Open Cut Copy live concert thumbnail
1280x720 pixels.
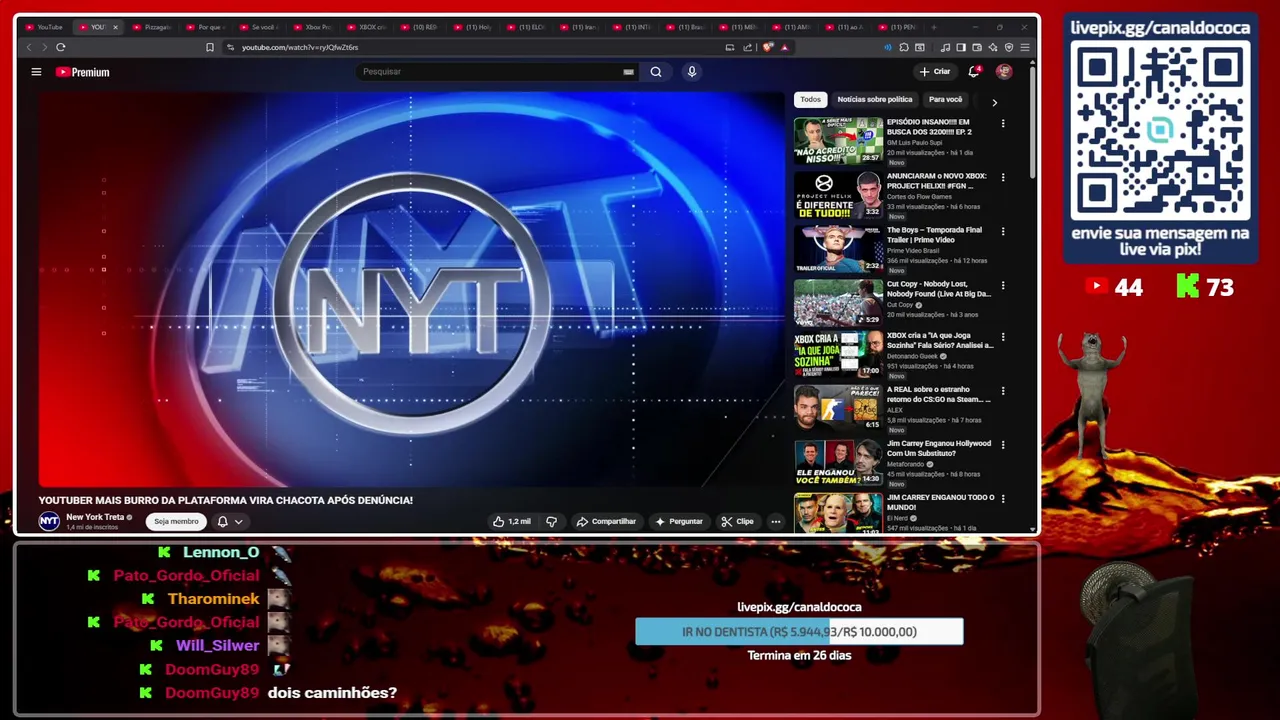pyautogui.click(x=838, y=302)
